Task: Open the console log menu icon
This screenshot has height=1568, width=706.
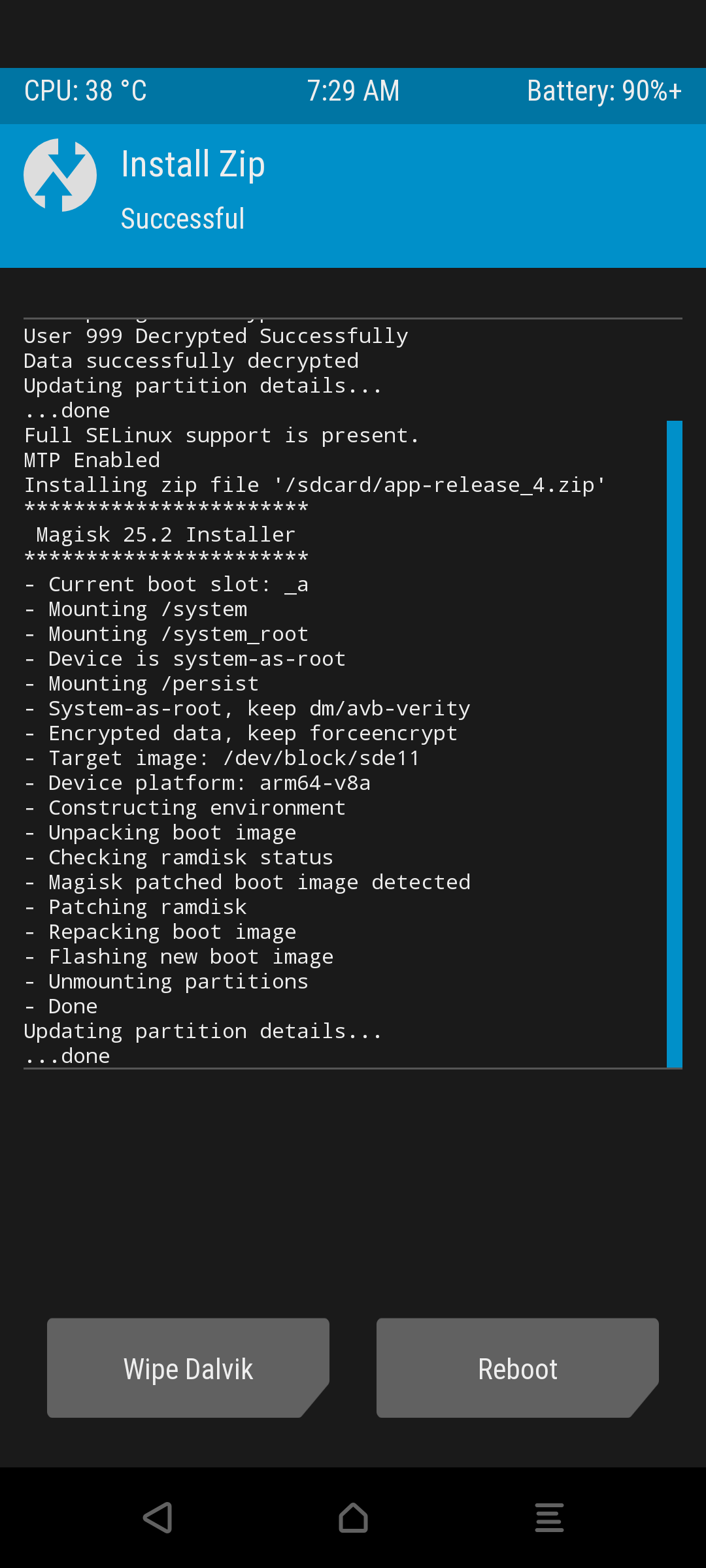Action: pos(549,1517)
